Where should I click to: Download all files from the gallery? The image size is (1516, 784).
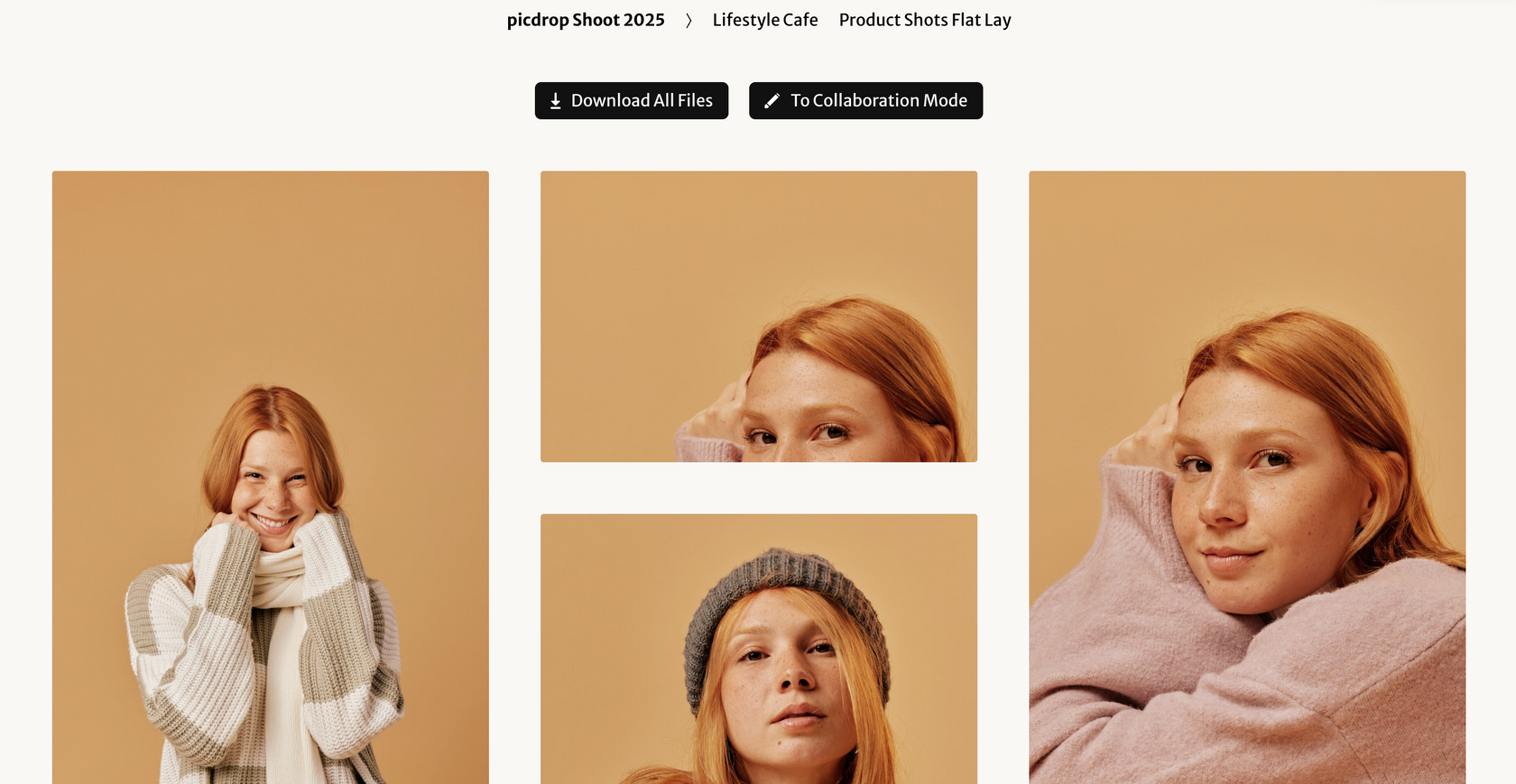coord(632,101)
